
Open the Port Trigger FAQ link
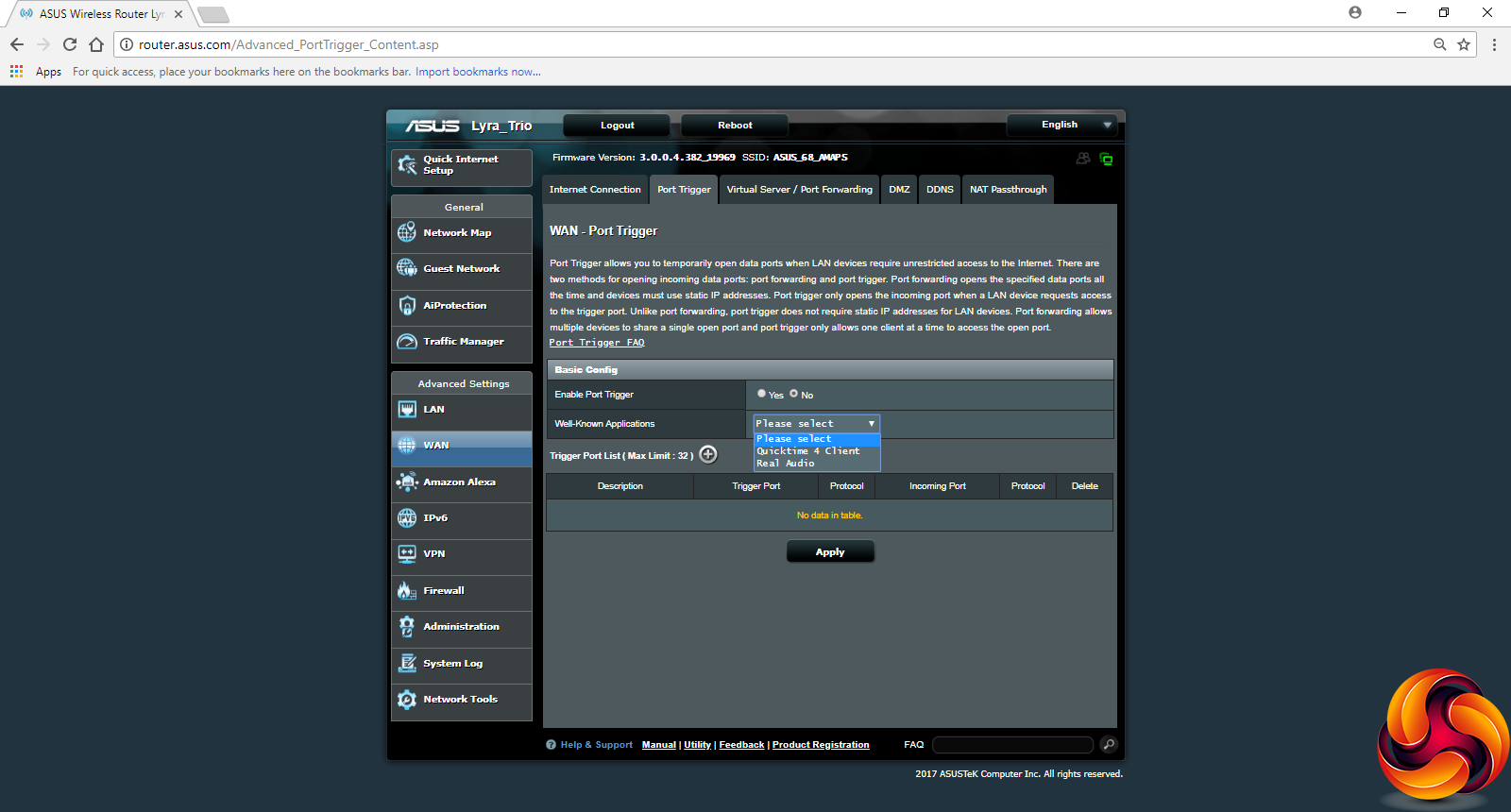coord(597,343)
